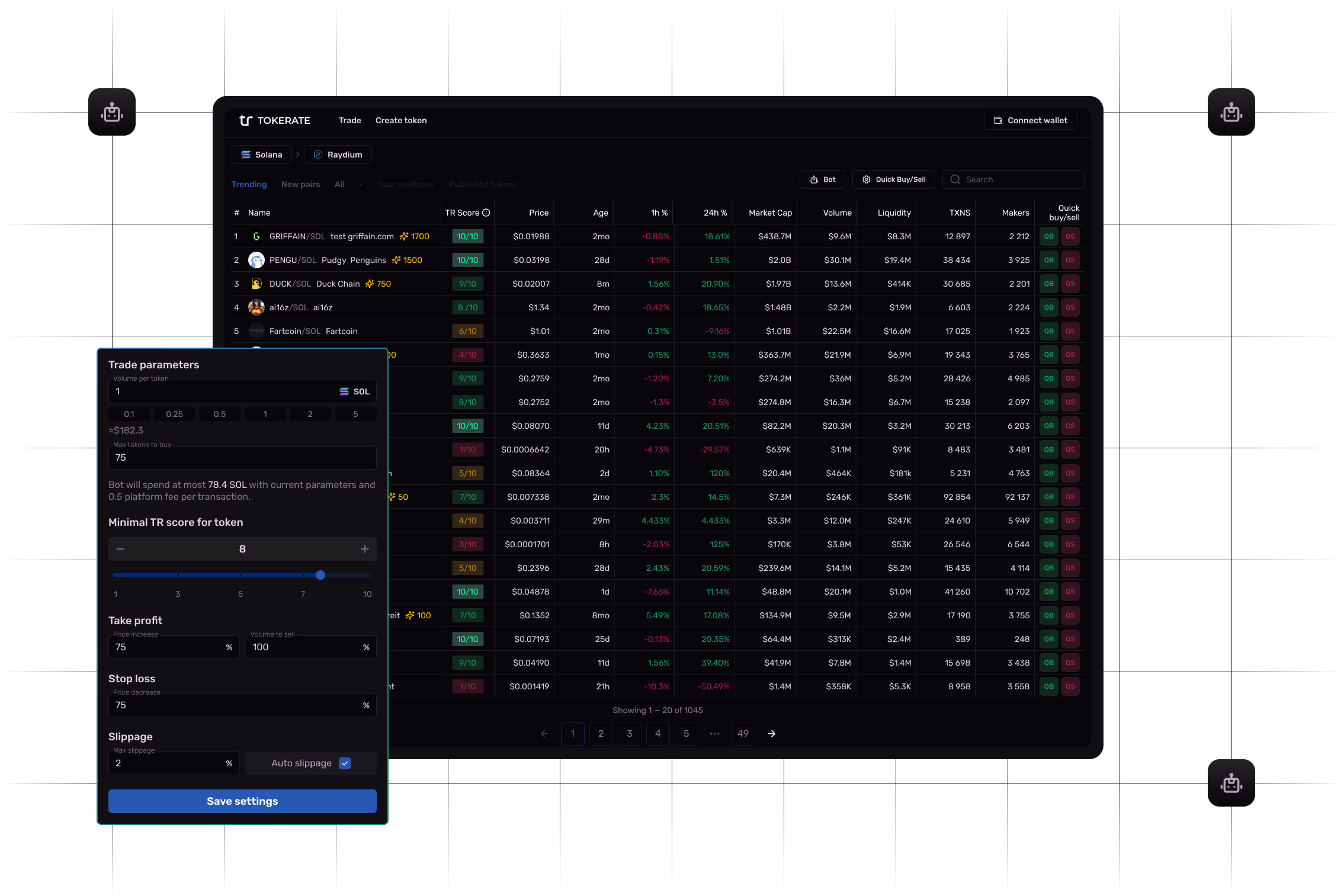Increase minimal TR score with plus

365,549
